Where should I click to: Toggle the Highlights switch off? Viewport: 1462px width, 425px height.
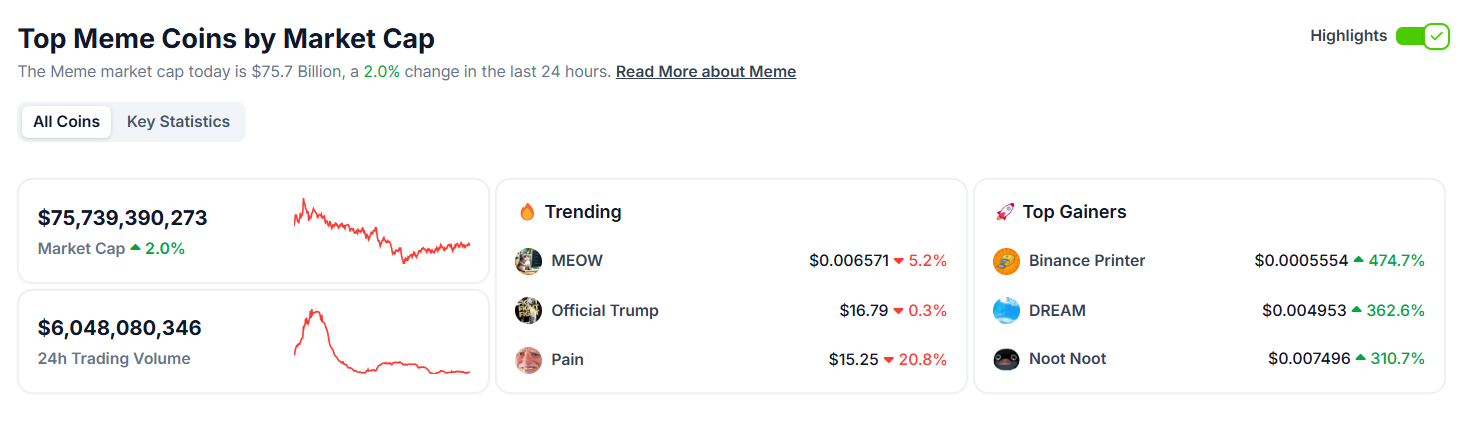tap(1422, 36)
